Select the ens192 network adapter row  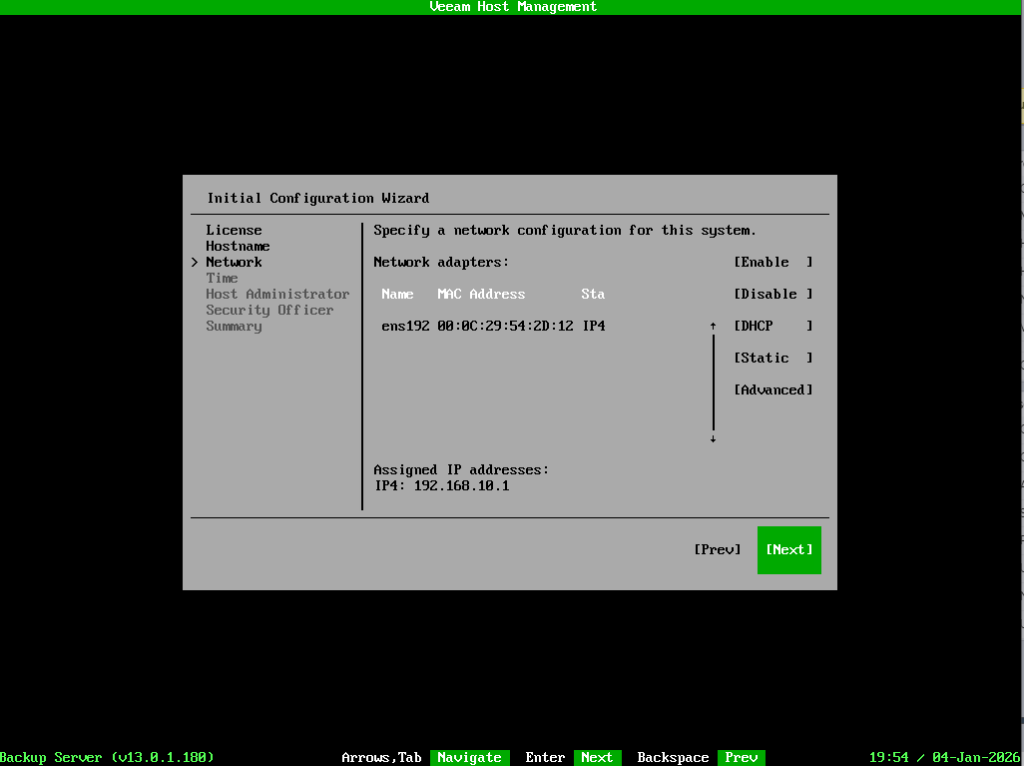[x=493, y=326]
